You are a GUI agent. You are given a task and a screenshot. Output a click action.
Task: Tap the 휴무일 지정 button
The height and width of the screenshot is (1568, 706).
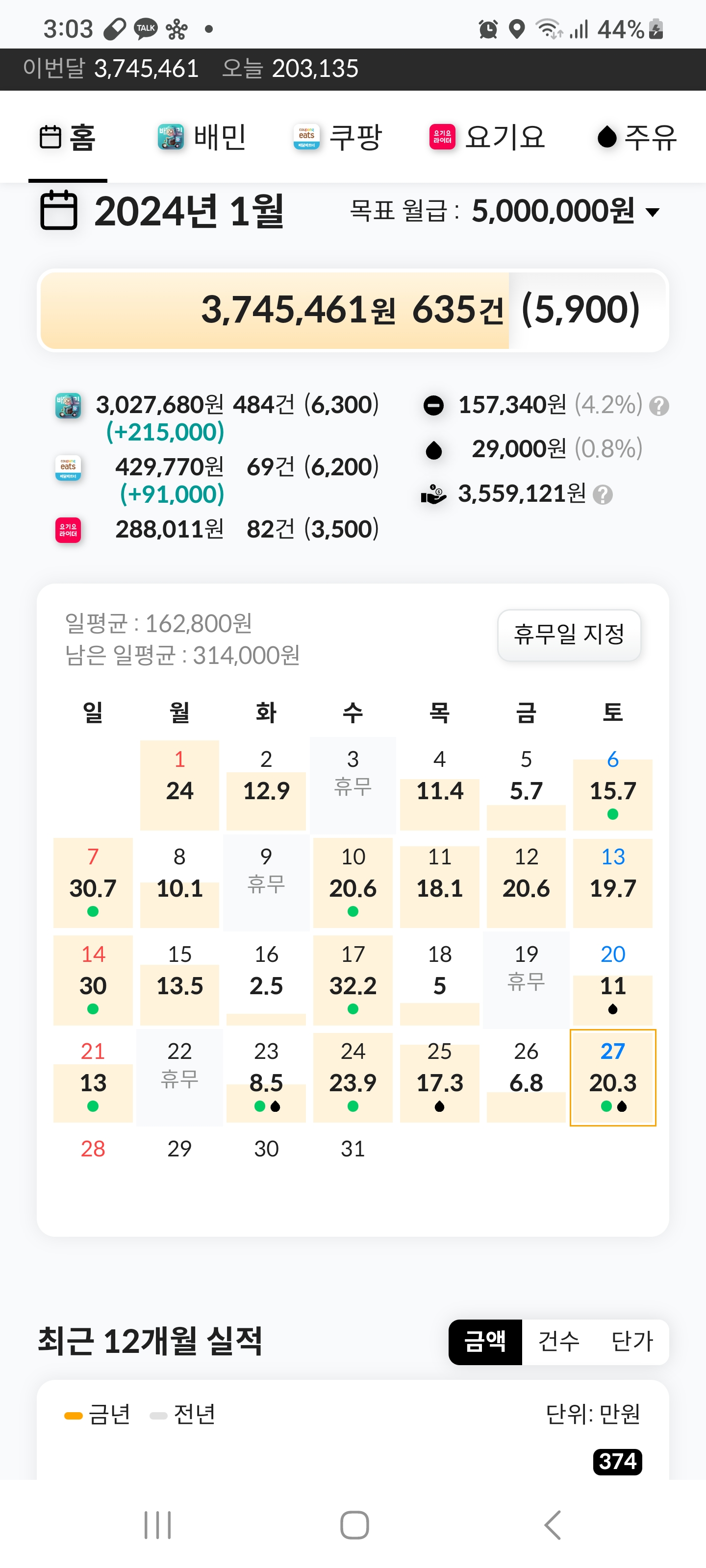point(569,635)
